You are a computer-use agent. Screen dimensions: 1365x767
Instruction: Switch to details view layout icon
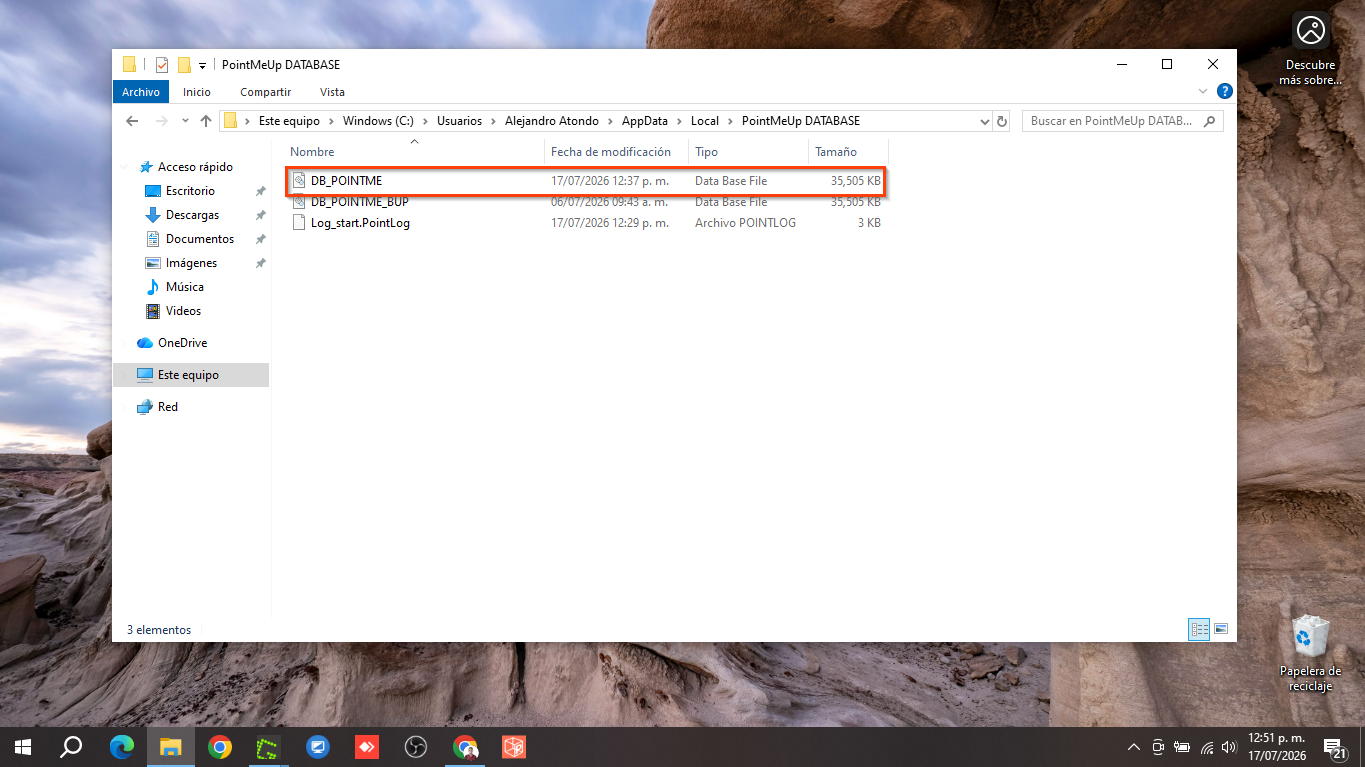[1199, 629]
